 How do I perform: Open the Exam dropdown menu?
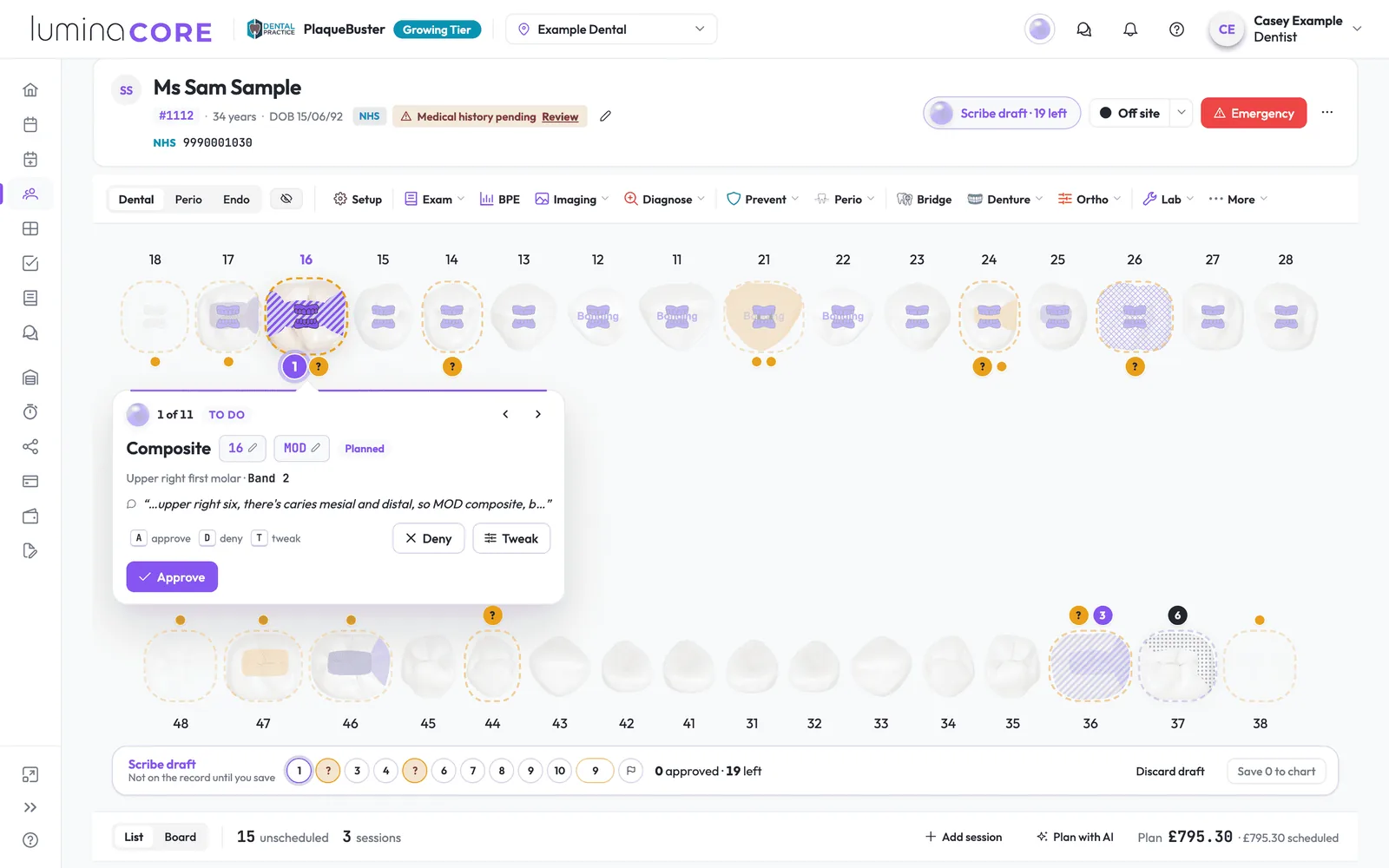pos(435,199)
